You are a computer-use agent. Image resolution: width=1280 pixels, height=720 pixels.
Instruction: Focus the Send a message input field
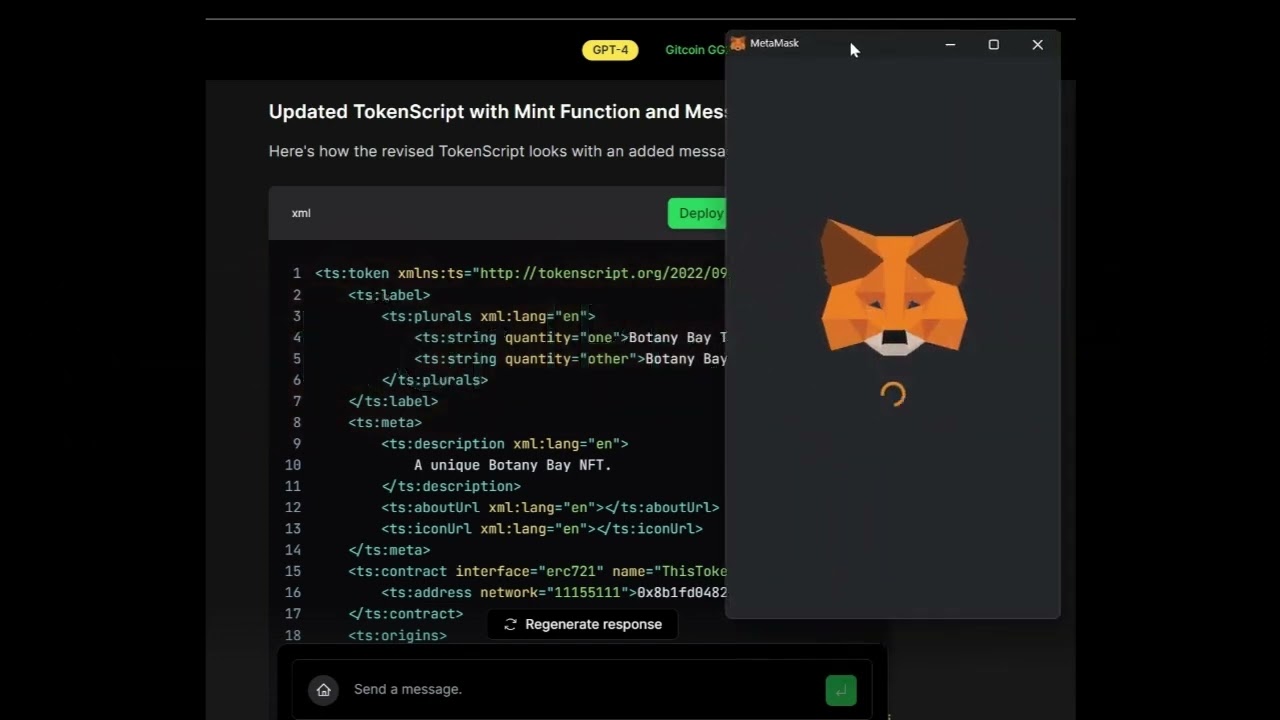[582, 689]
